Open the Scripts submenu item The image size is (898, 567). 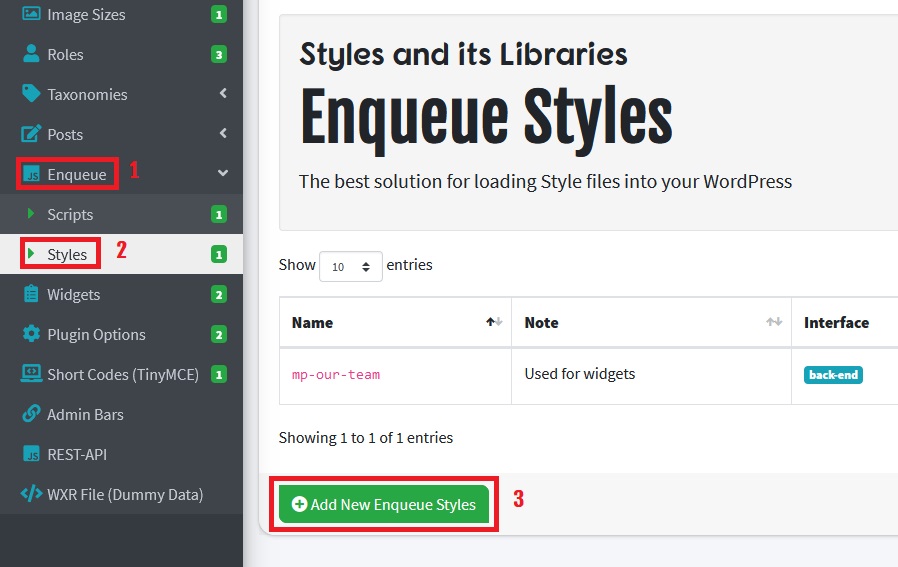point(70,215)
